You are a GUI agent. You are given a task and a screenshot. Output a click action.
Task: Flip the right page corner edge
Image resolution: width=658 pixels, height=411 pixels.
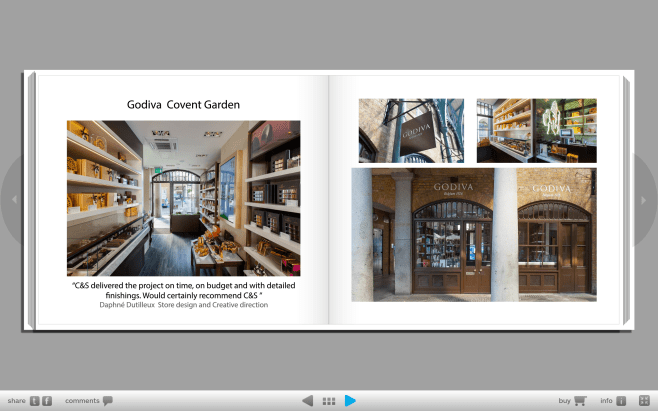627,201
